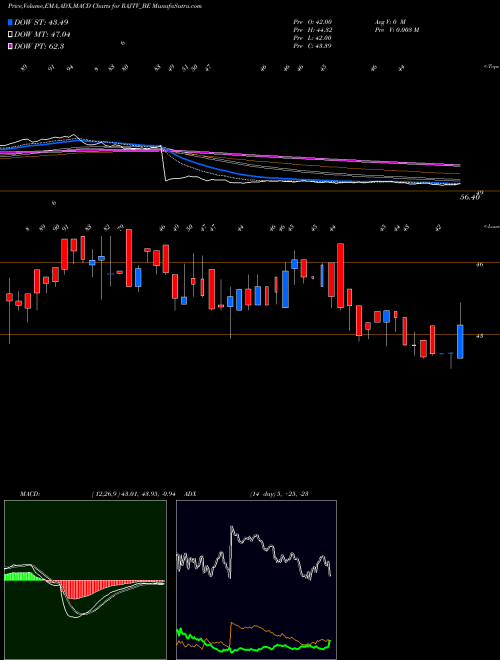500x660 pixels.
Task: Click the 'Avg V: 0 M' volume text
Action: pos(389,22)
